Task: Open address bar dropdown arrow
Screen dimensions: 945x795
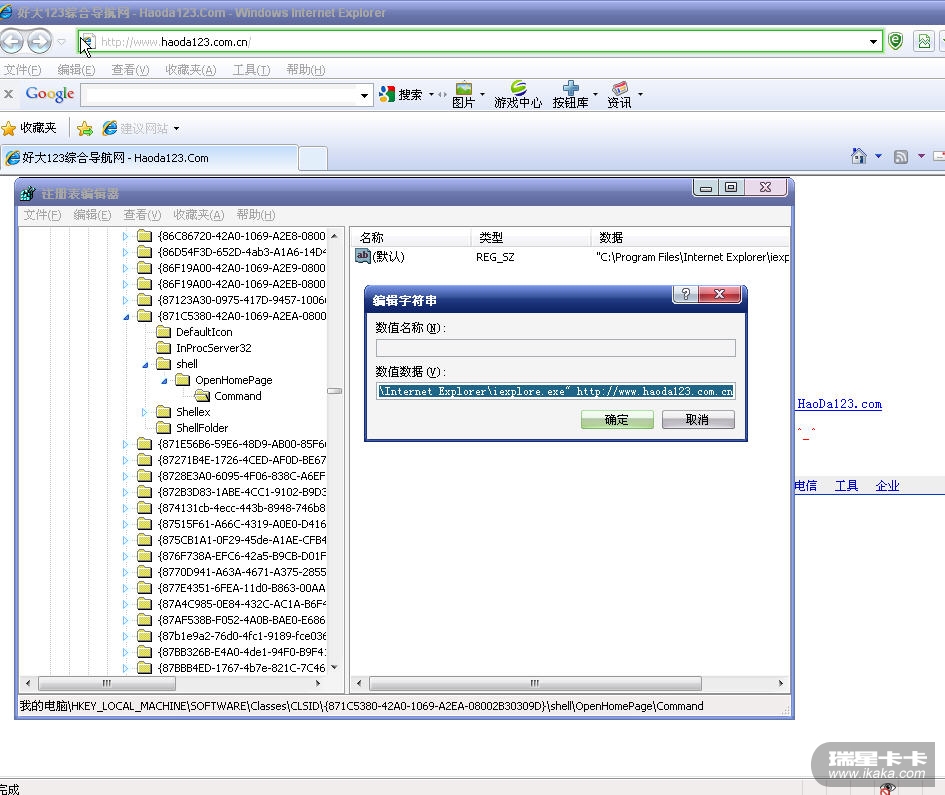Action: 873,42
